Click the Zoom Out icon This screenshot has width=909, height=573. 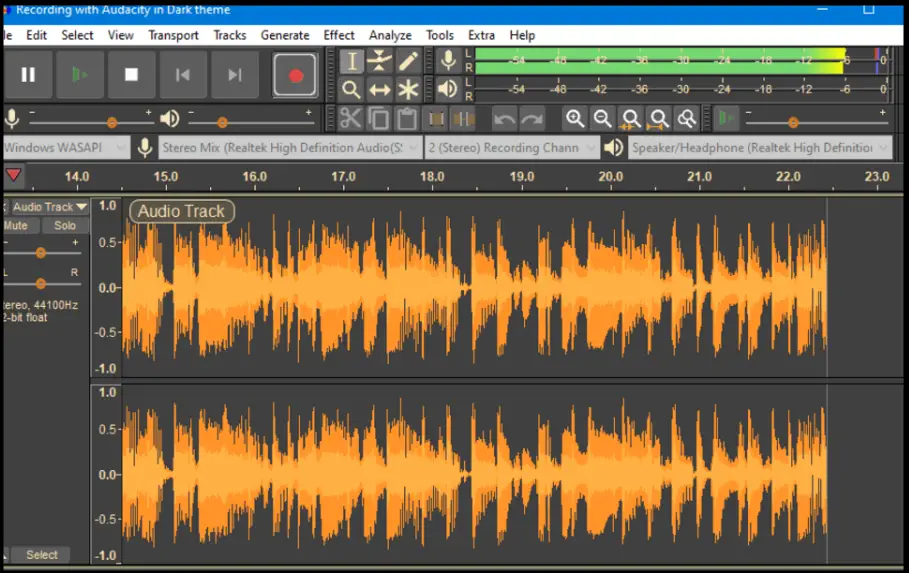602,119
